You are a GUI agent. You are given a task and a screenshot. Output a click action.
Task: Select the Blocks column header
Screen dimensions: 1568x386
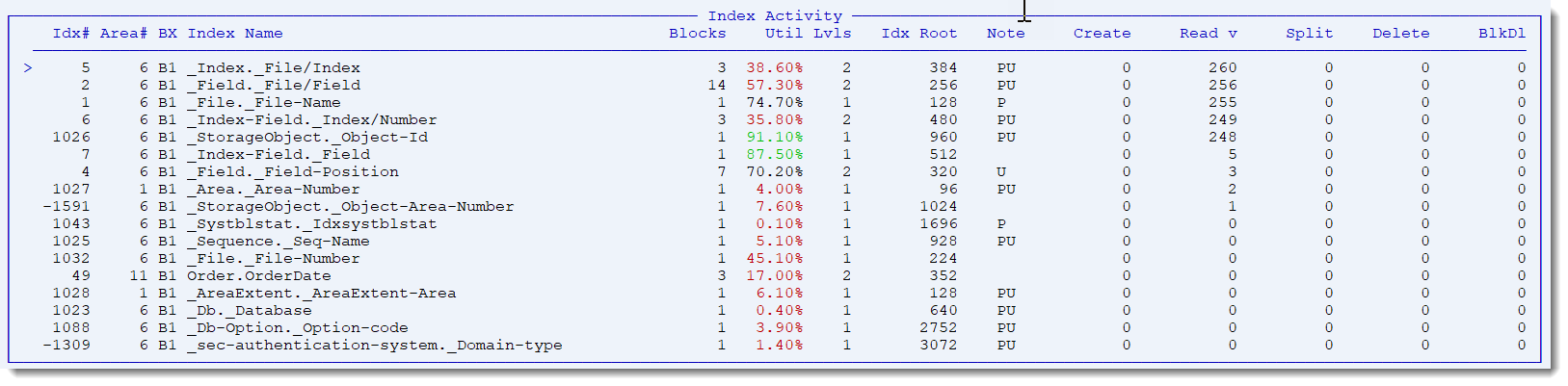[697, 34]
